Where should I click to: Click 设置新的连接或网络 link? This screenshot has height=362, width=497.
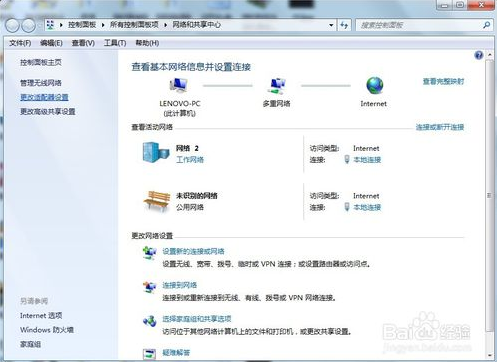point(193,251)
